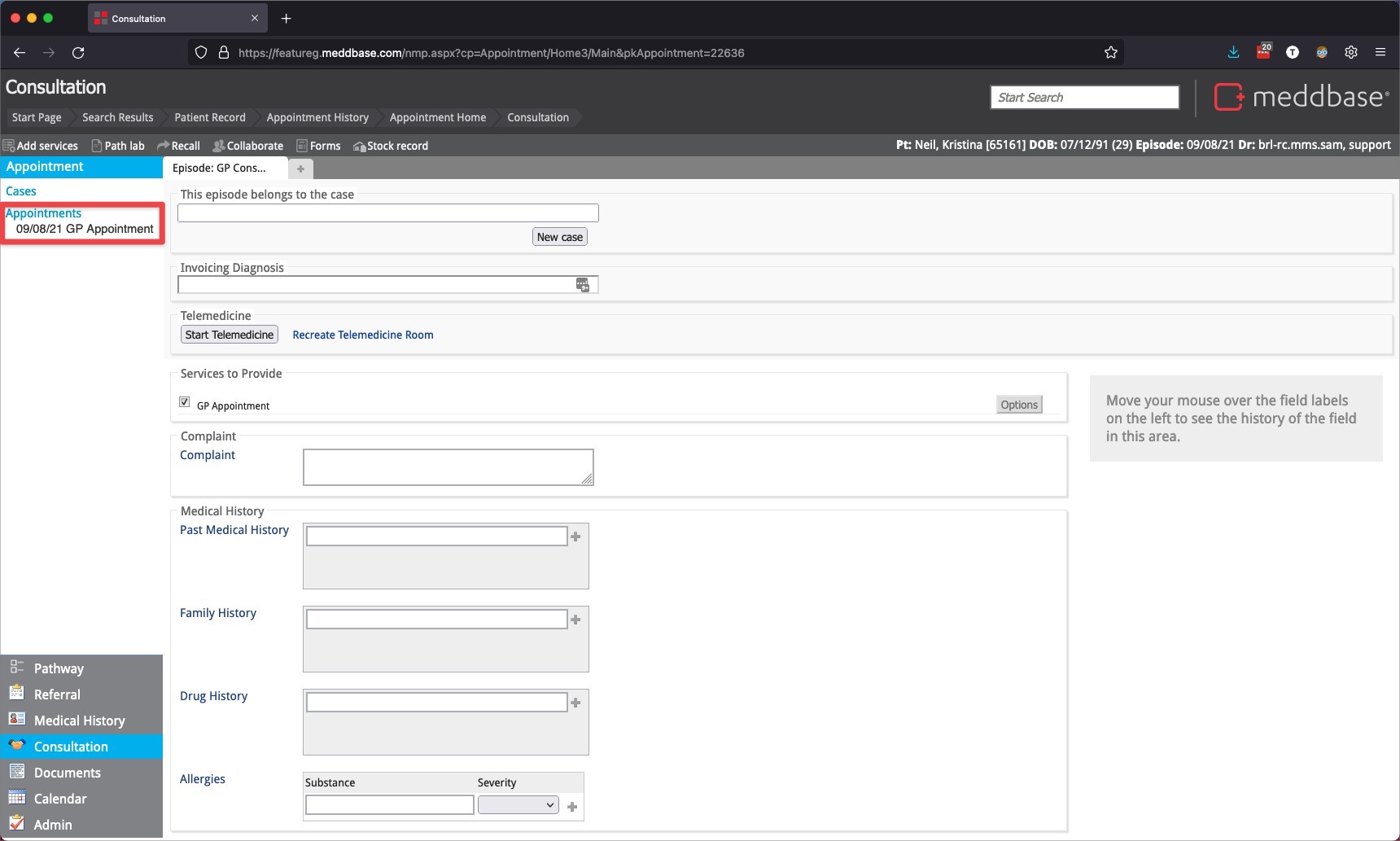Screen dimensions: 1400x841
Task: Select the 09/08/21 GP Appointment entry
Action: click(x=85, y=229)
